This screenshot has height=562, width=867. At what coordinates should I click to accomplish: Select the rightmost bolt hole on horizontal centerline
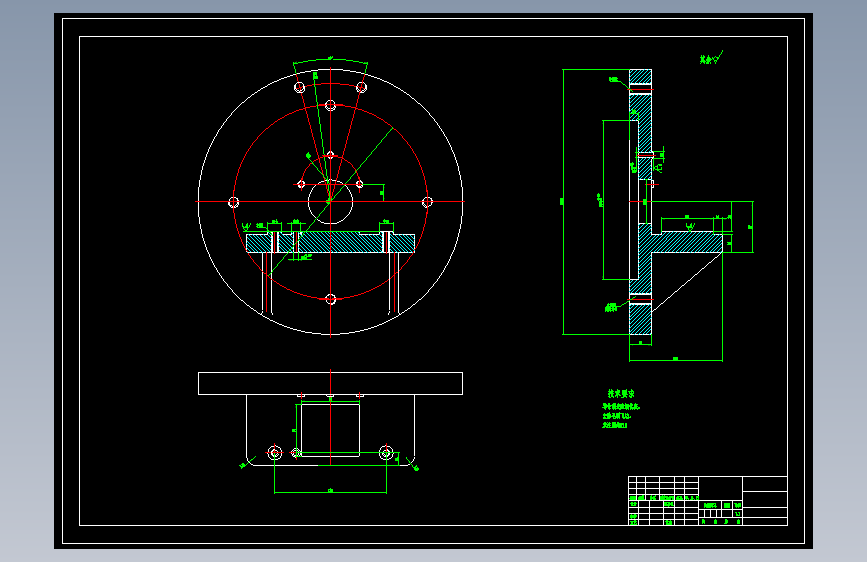[427, 202]
